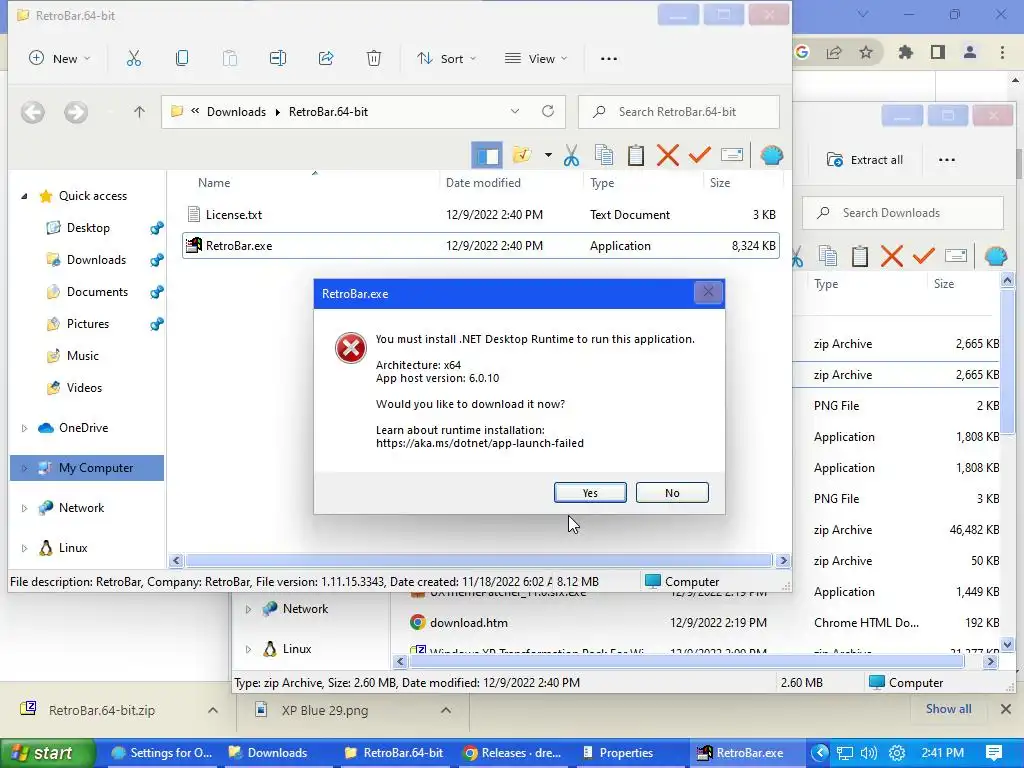Screen dimensions: 1024x768
Task: Bookmark this page with star icon
Action: (866, 52)
